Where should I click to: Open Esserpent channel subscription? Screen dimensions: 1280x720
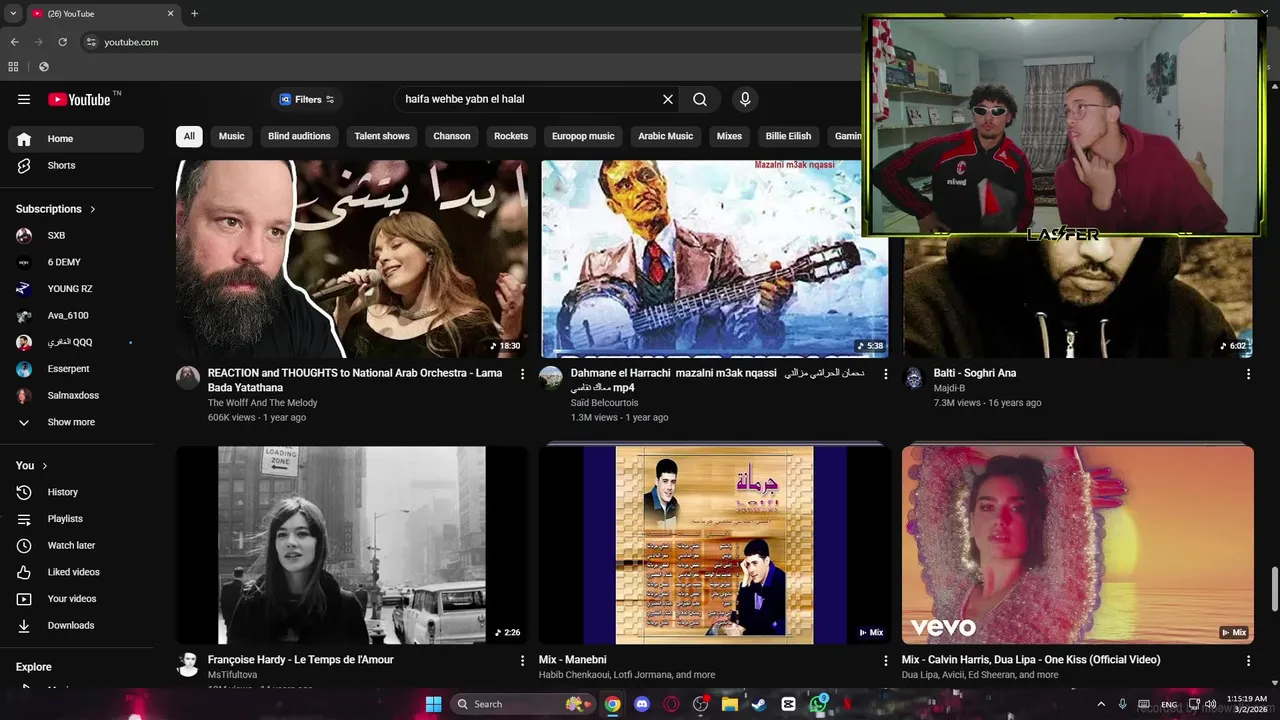[76, 369]
